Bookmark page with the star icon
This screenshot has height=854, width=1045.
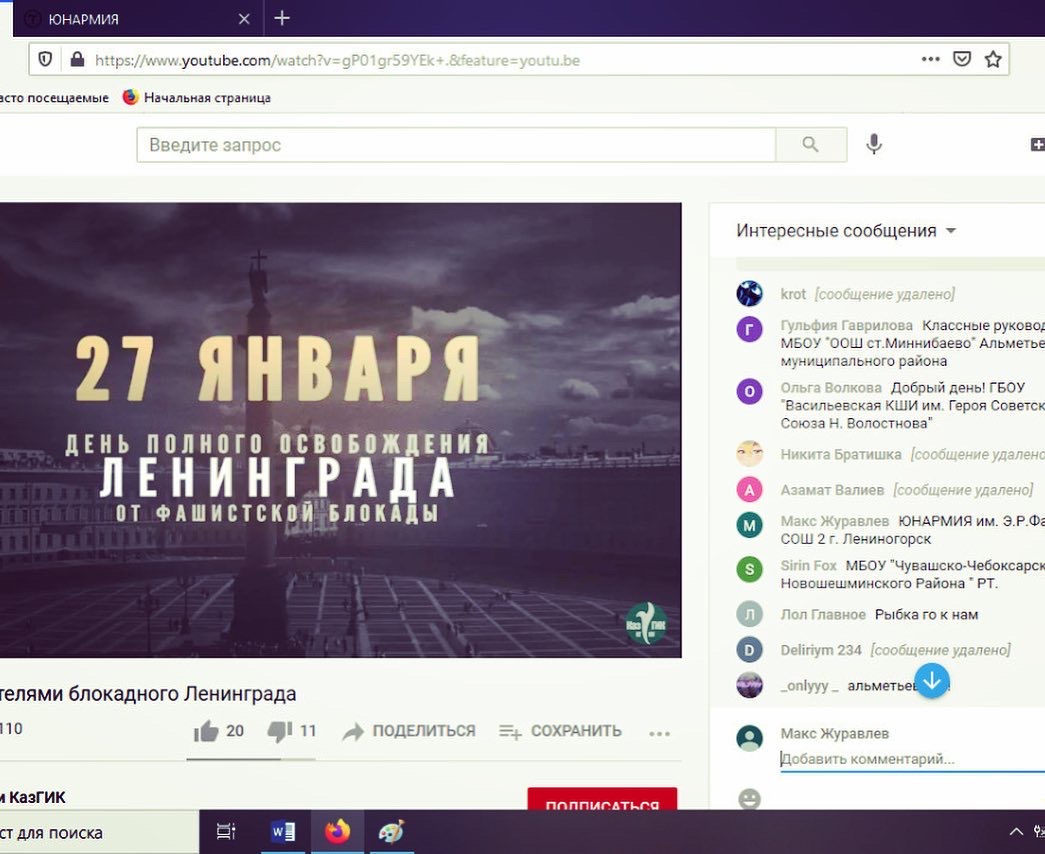[x=993, y=59]
